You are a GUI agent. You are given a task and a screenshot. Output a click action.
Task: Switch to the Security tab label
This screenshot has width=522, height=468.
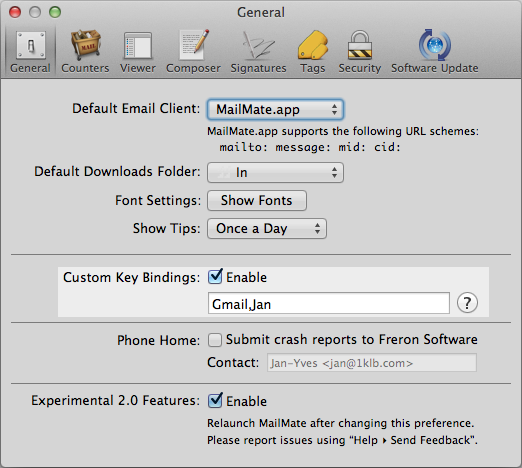click(x=360, y=68)
